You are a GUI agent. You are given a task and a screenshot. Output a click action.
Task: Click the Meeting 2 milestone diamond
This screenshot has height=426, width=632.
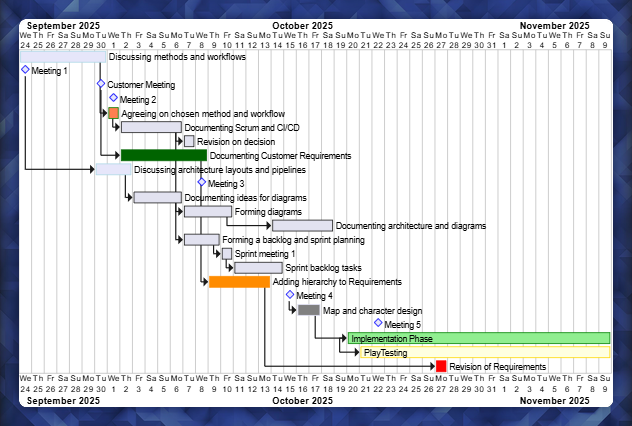click(114, 98)
